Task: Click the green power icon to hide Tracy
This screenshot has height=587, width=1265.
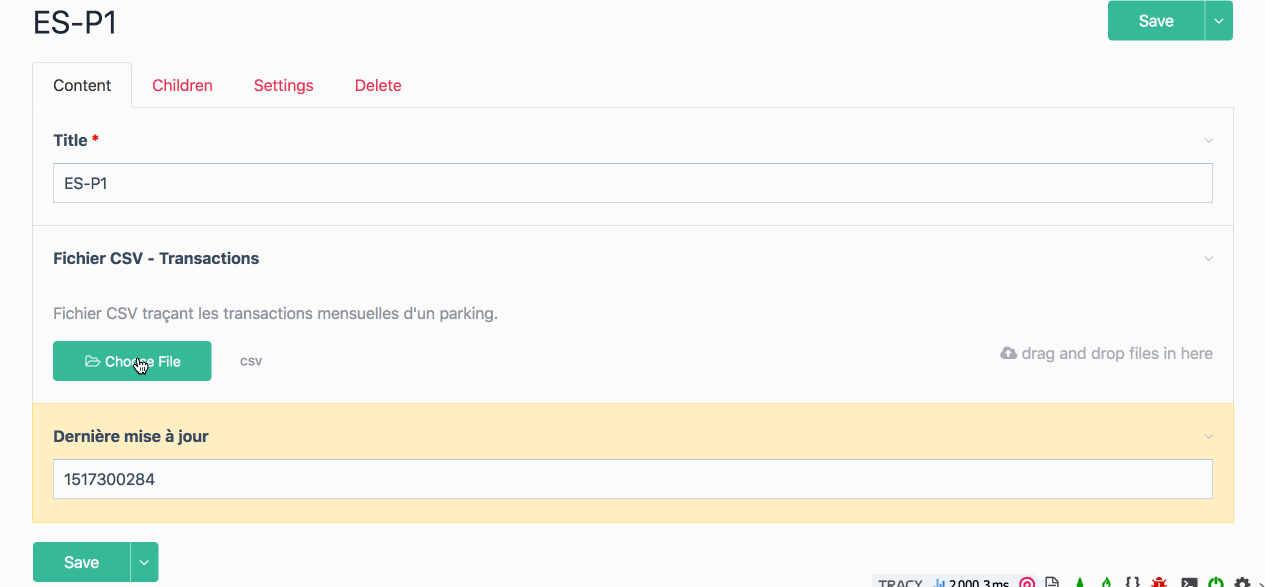Action: coord(1215,582)
